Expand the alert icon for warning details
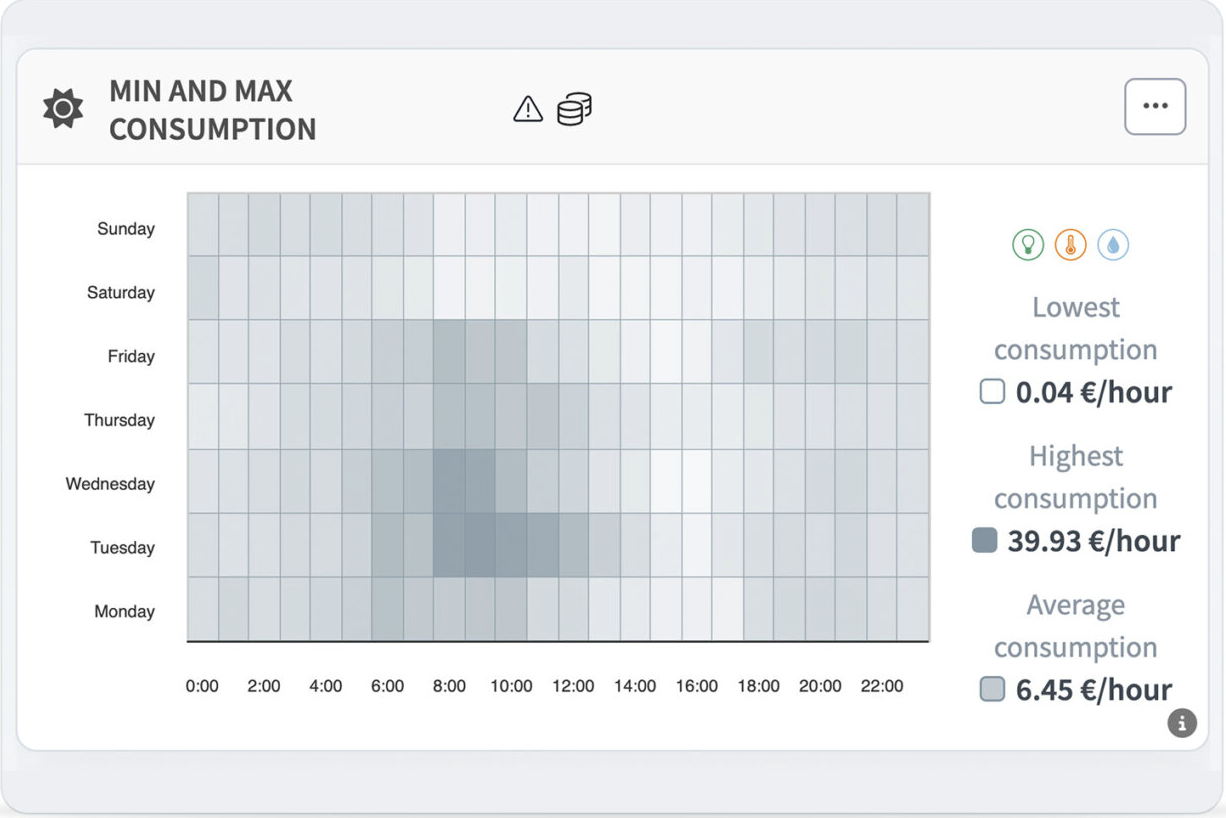Viewport: 1226px width, 818px height. [x=528, y=108]
